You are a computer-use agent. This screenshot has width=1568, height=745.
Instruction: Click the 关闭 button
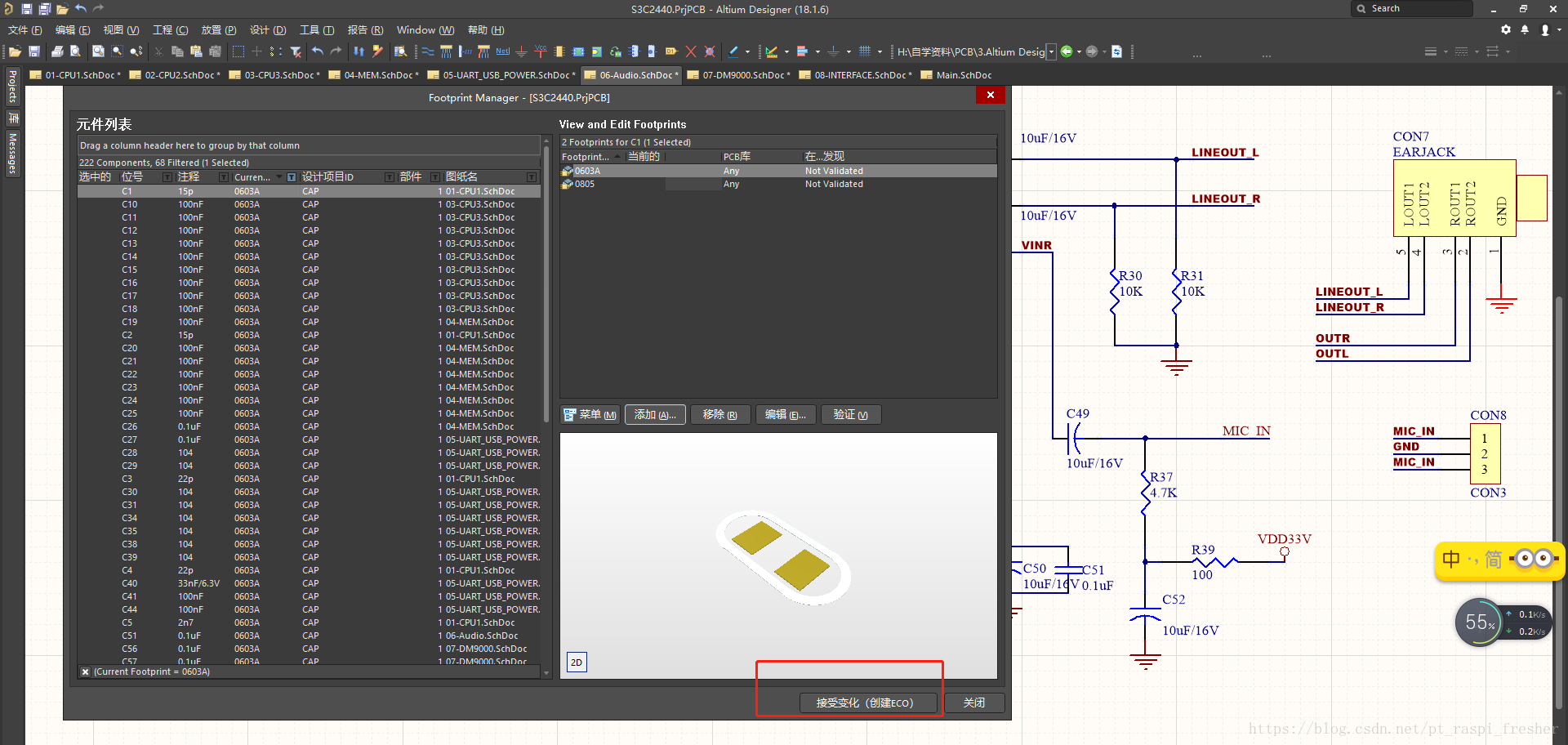[x=974, y=703]
